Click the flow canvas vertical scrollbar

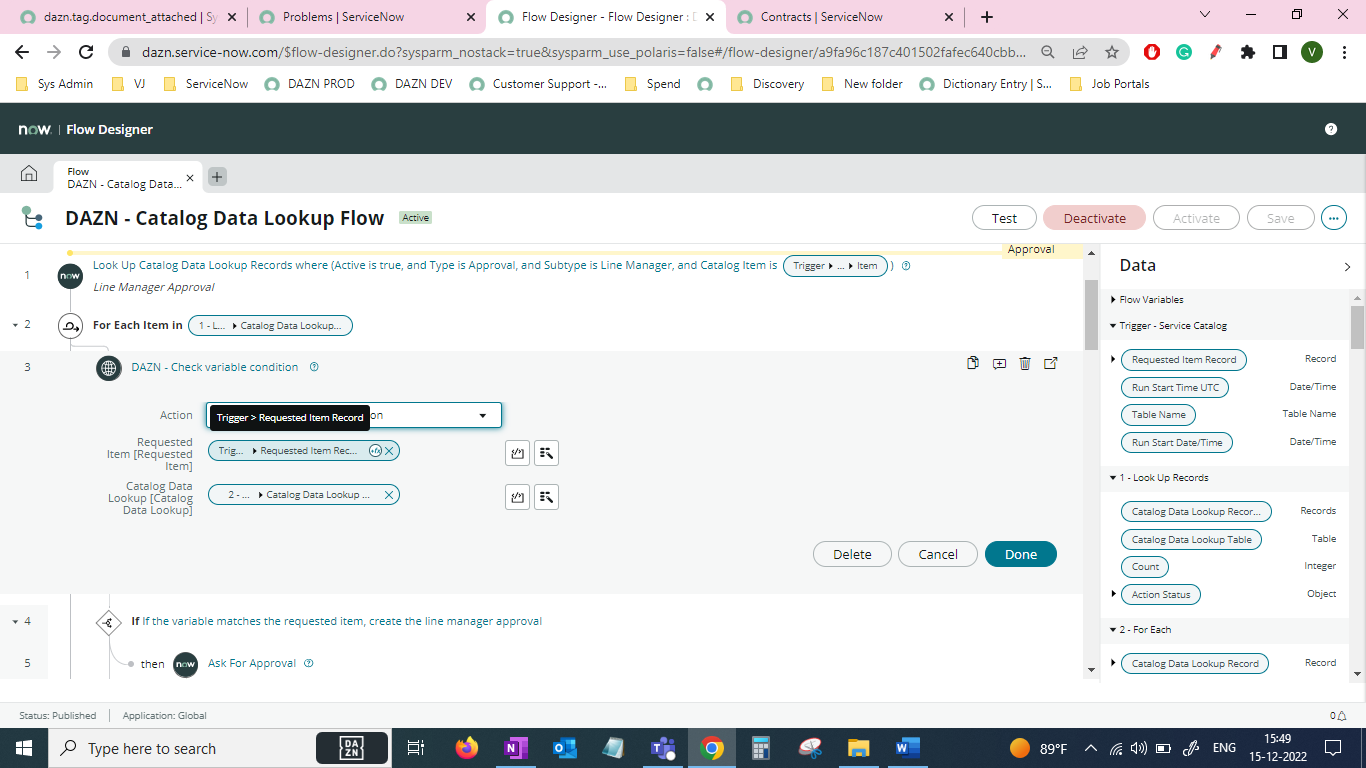tap(1091, 314)
